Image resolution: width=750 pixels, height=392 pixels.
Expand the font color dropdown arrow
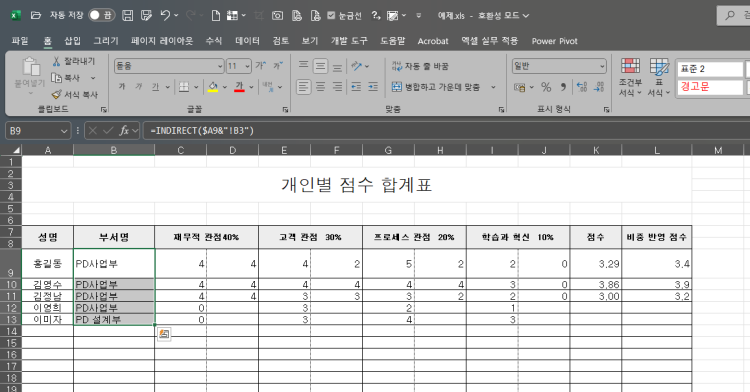coord(251,87)
